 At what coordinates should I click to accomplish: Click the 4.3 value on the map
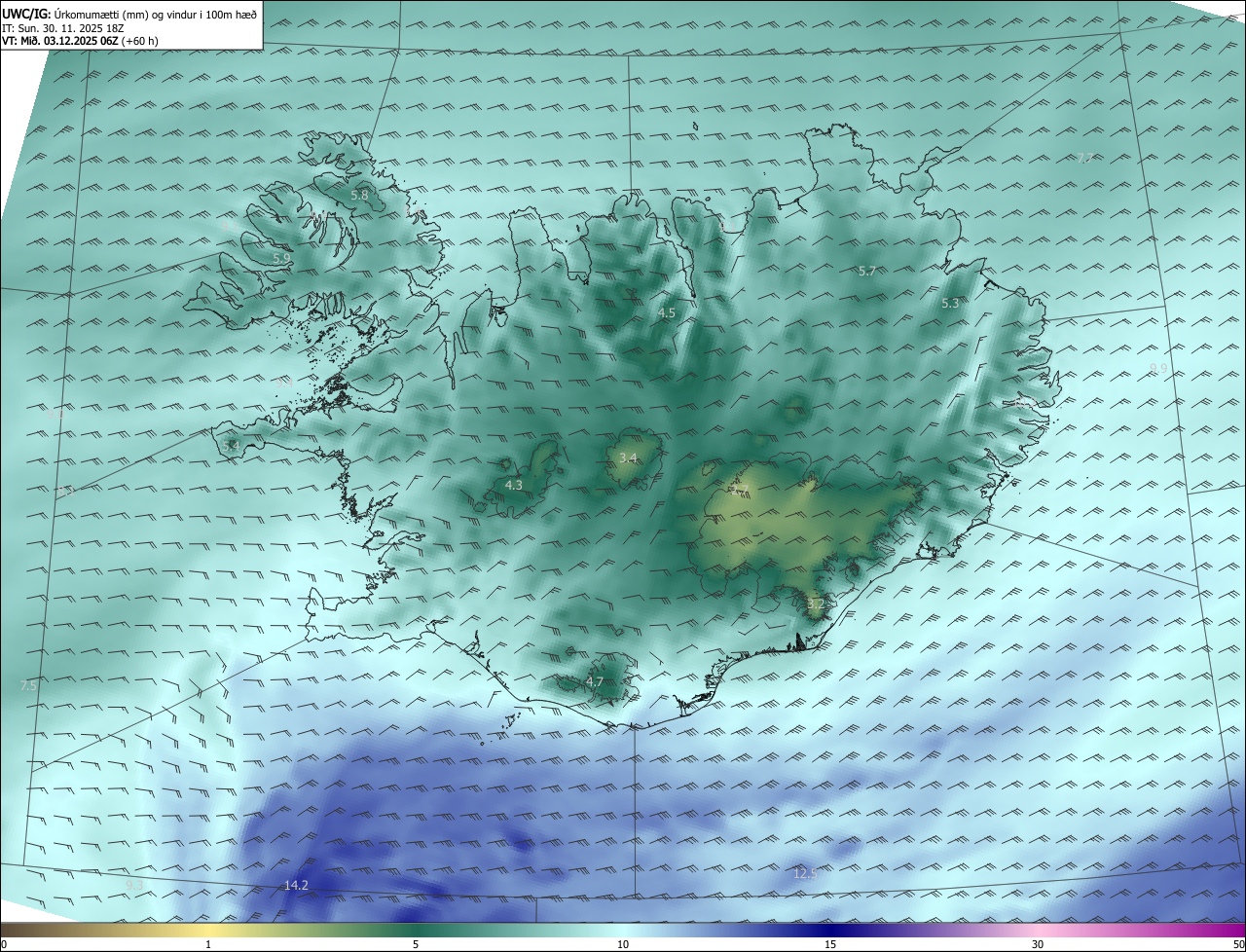pos(513,485)
